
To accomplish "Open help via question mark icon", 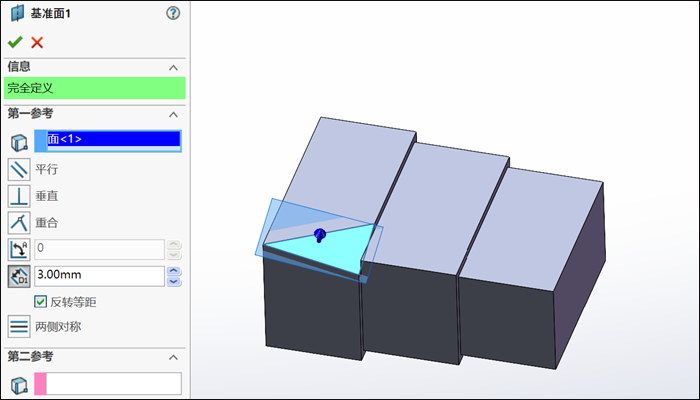I will coord(173,13).
